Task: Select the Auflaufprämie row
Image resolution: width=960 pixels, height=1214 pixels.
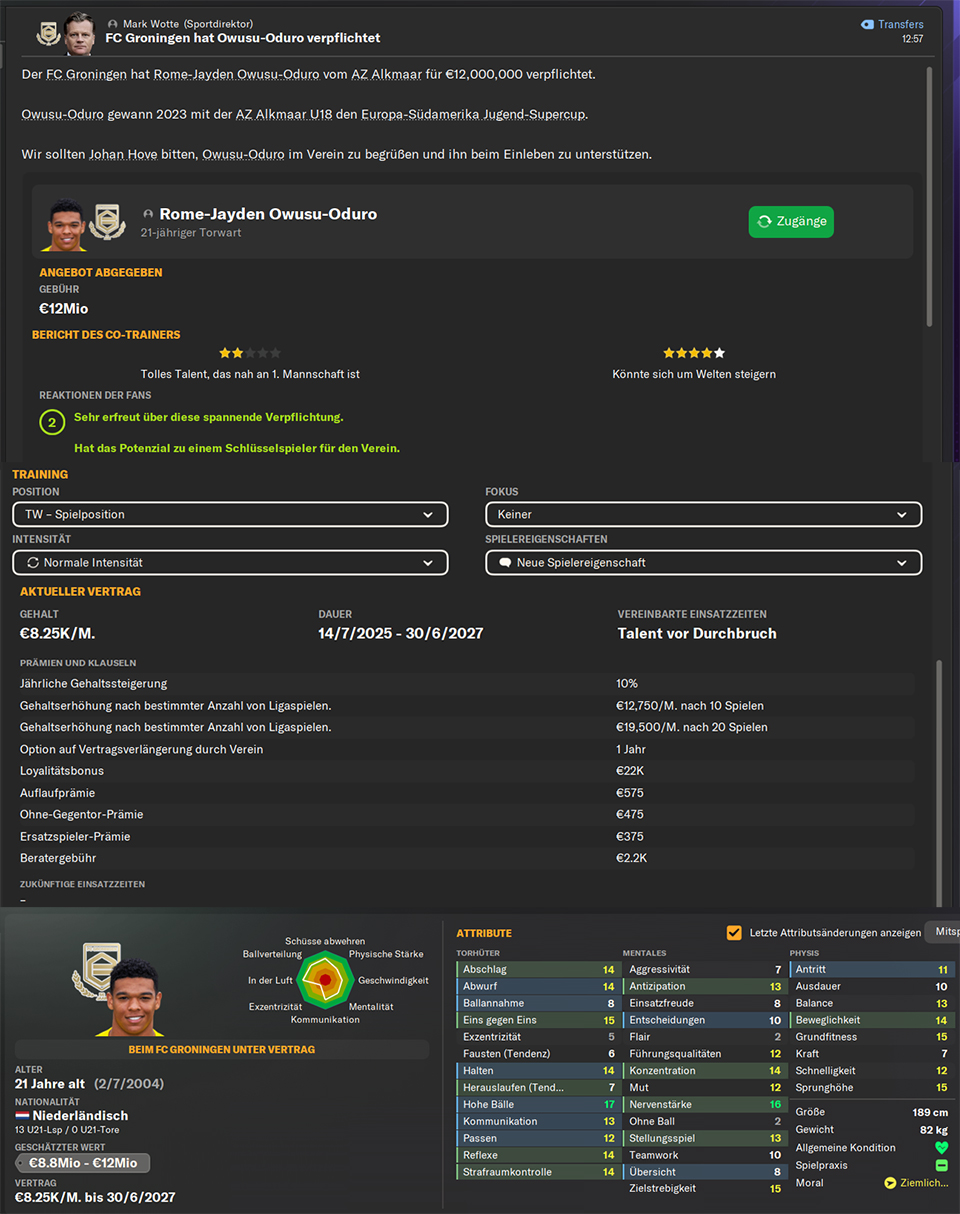Action: click(467, 793)
